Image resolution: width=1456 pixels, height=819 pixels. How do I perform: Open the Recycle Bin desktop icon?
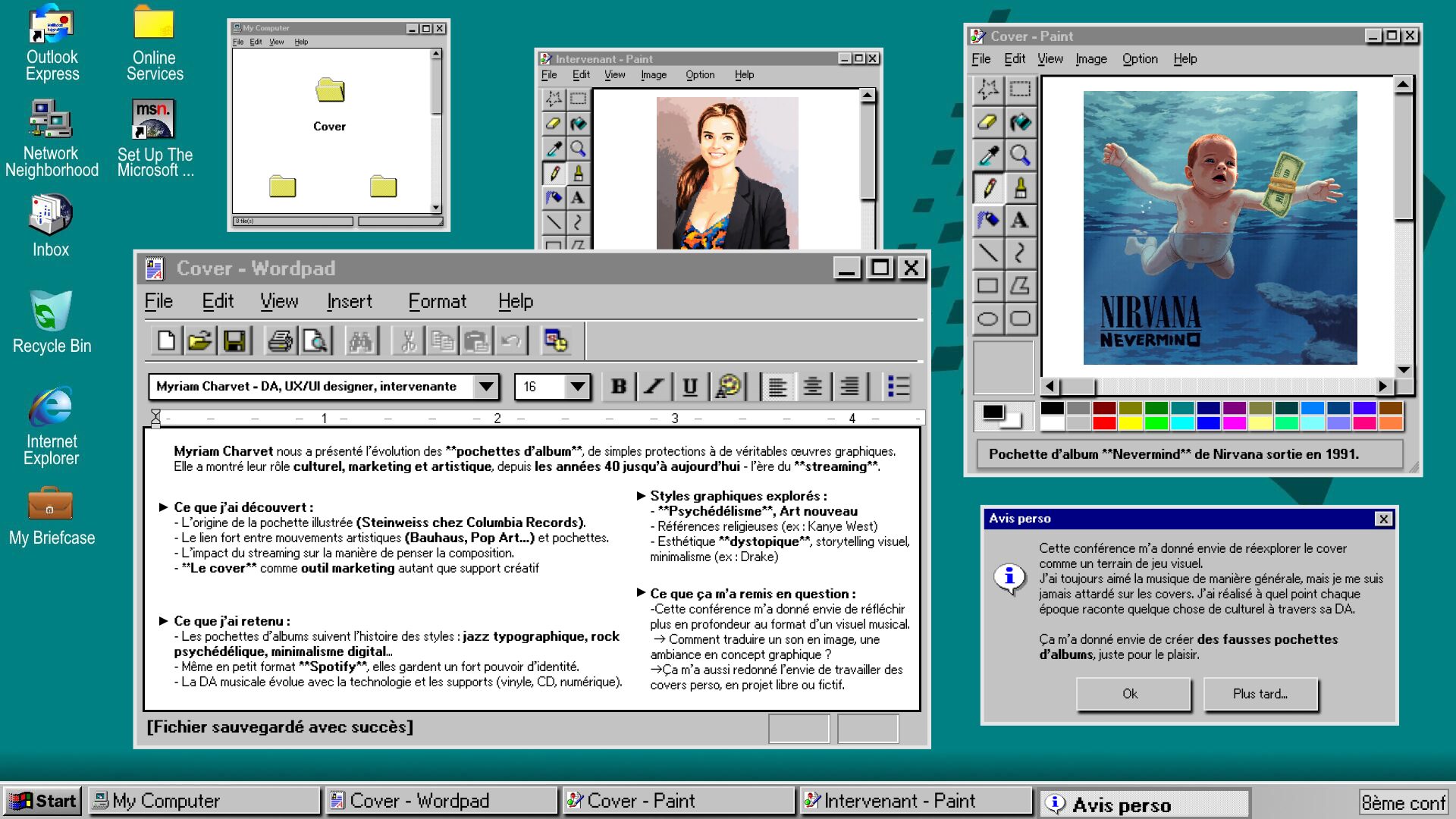(x=52, y=323)
